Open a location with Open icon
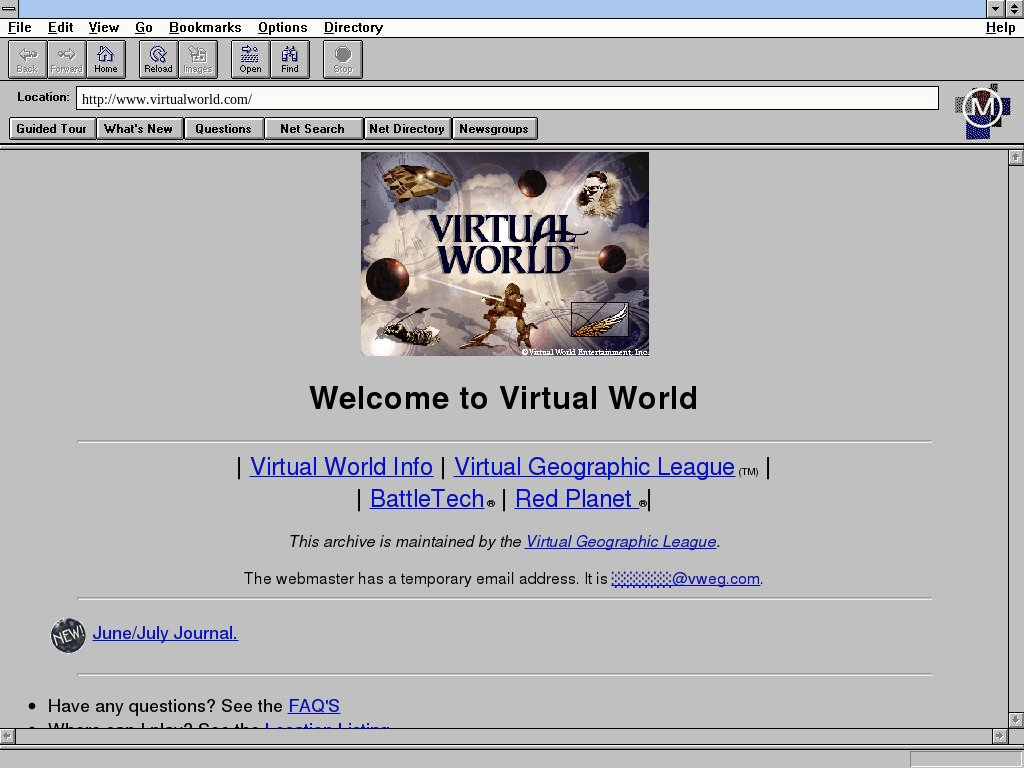Viewport: 1024px width, 768px height. tap(250, 59)
